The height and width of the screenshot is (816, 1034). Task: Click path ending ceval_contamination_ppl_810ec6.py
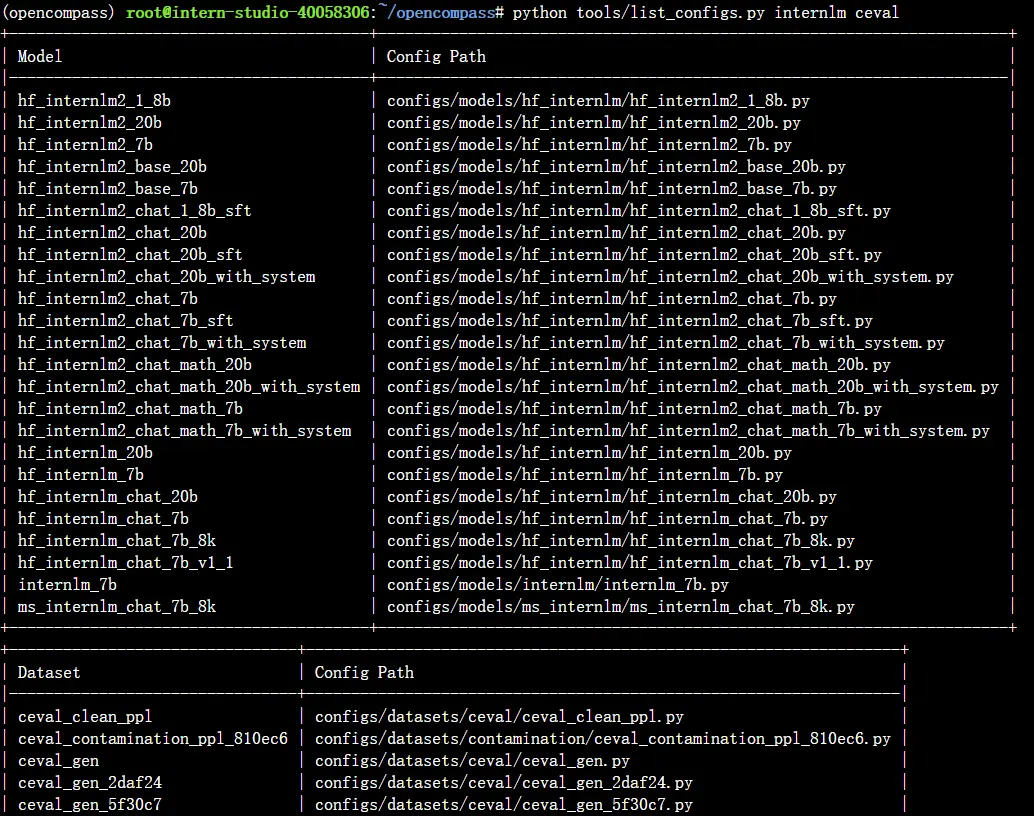point(603,738)
